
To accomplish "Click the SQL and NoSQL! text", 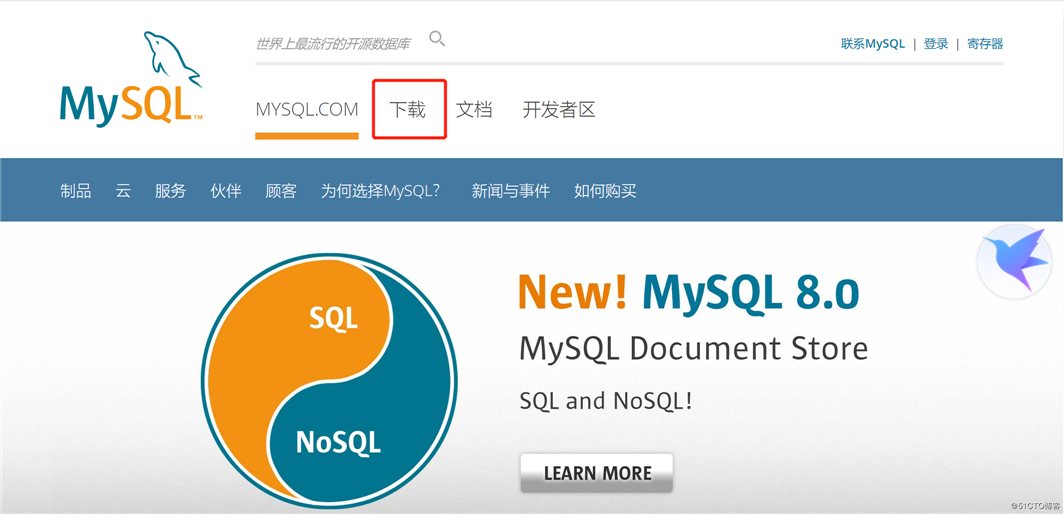I will 606,401.
